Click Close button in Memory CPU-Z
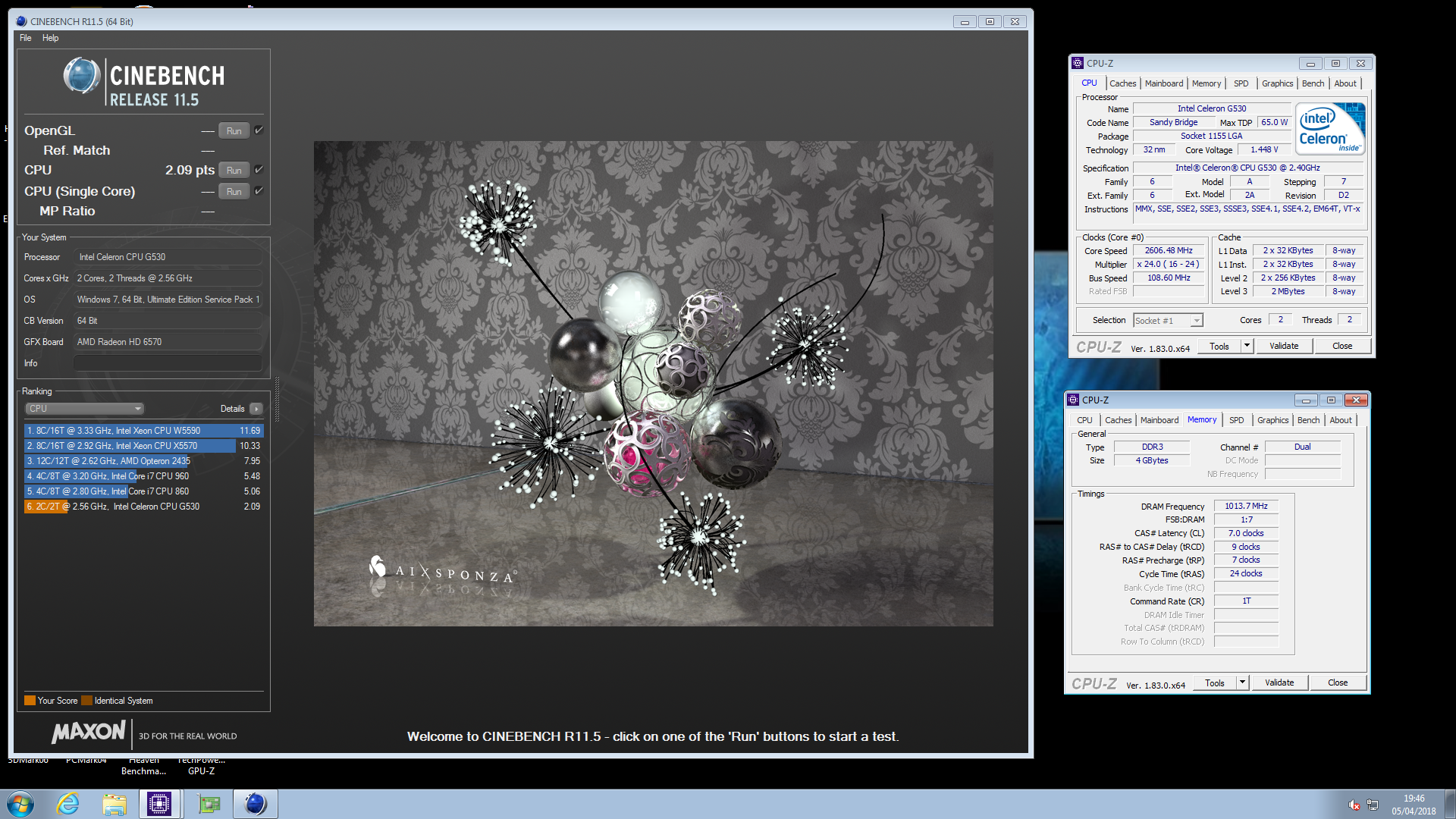Image resolution: width=1456 pixels, height=819 pixels. (1338, 682)
